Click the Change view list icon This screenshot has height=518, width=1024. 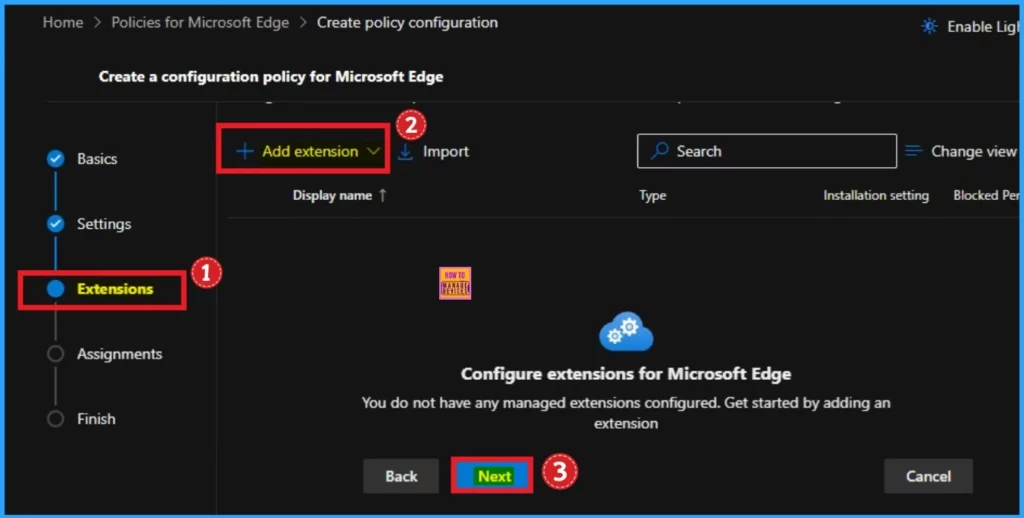point(914,152)
